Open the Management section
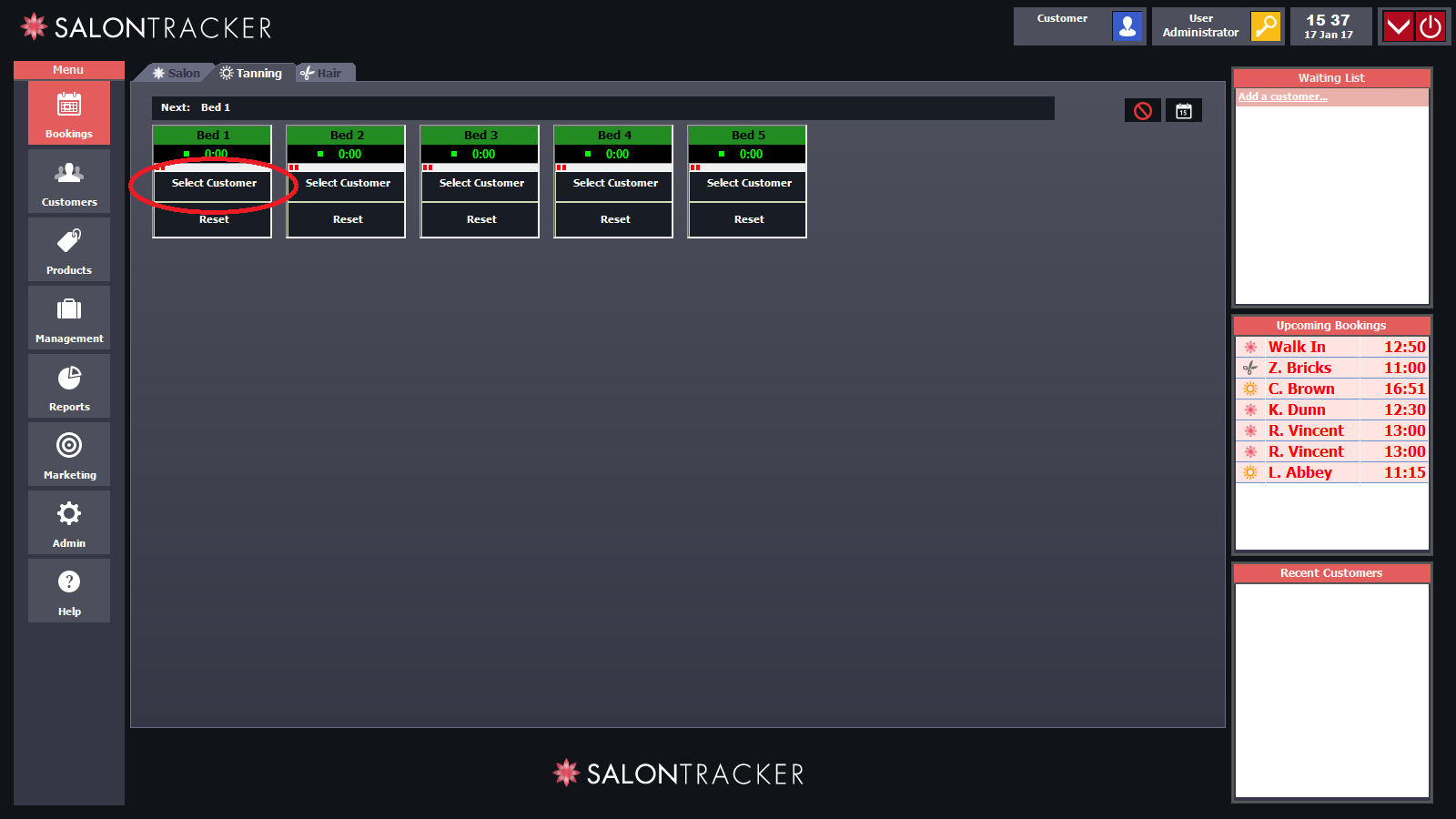 pos(68,318)
